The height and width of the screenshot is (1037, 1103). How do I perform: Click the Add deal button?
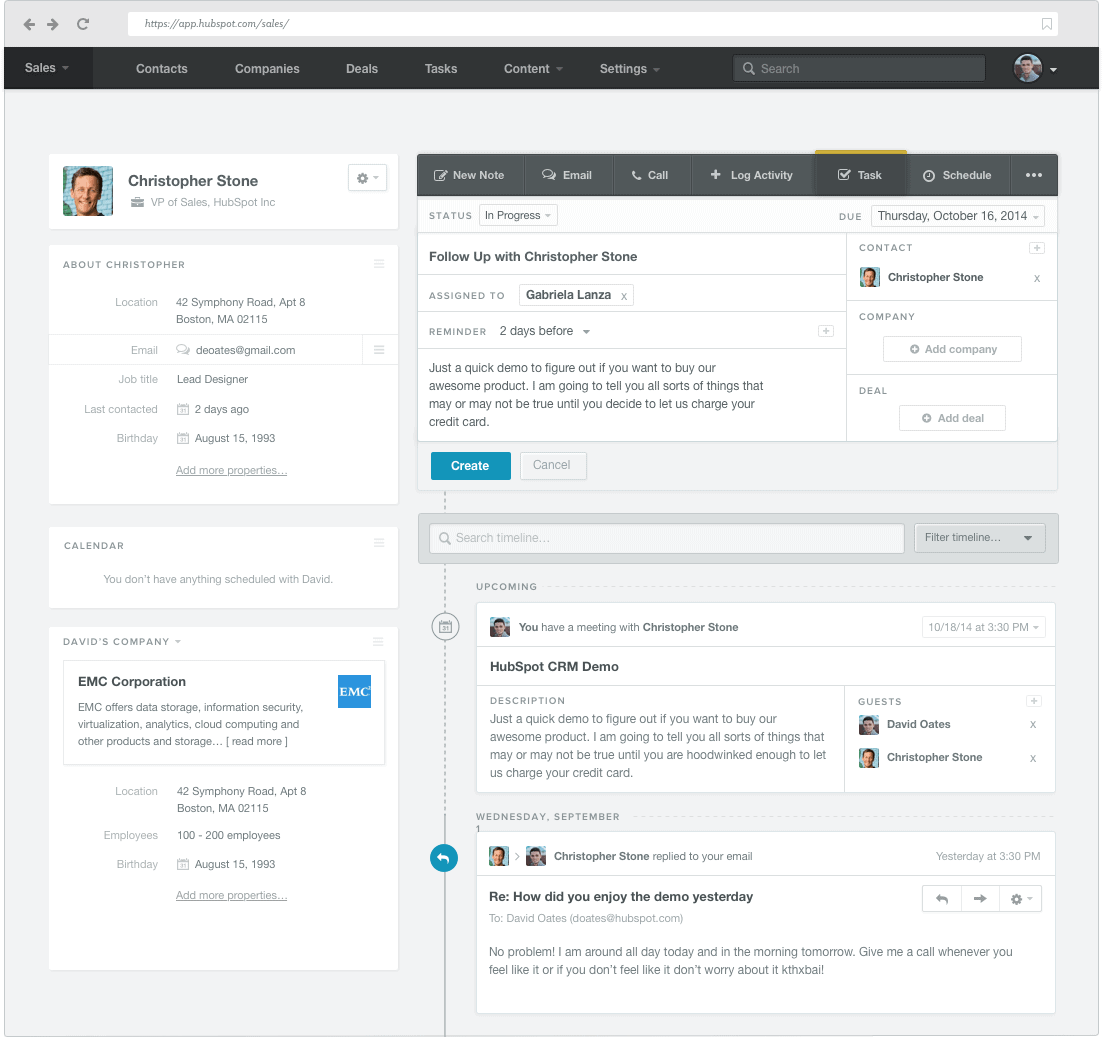click(952, 418)
